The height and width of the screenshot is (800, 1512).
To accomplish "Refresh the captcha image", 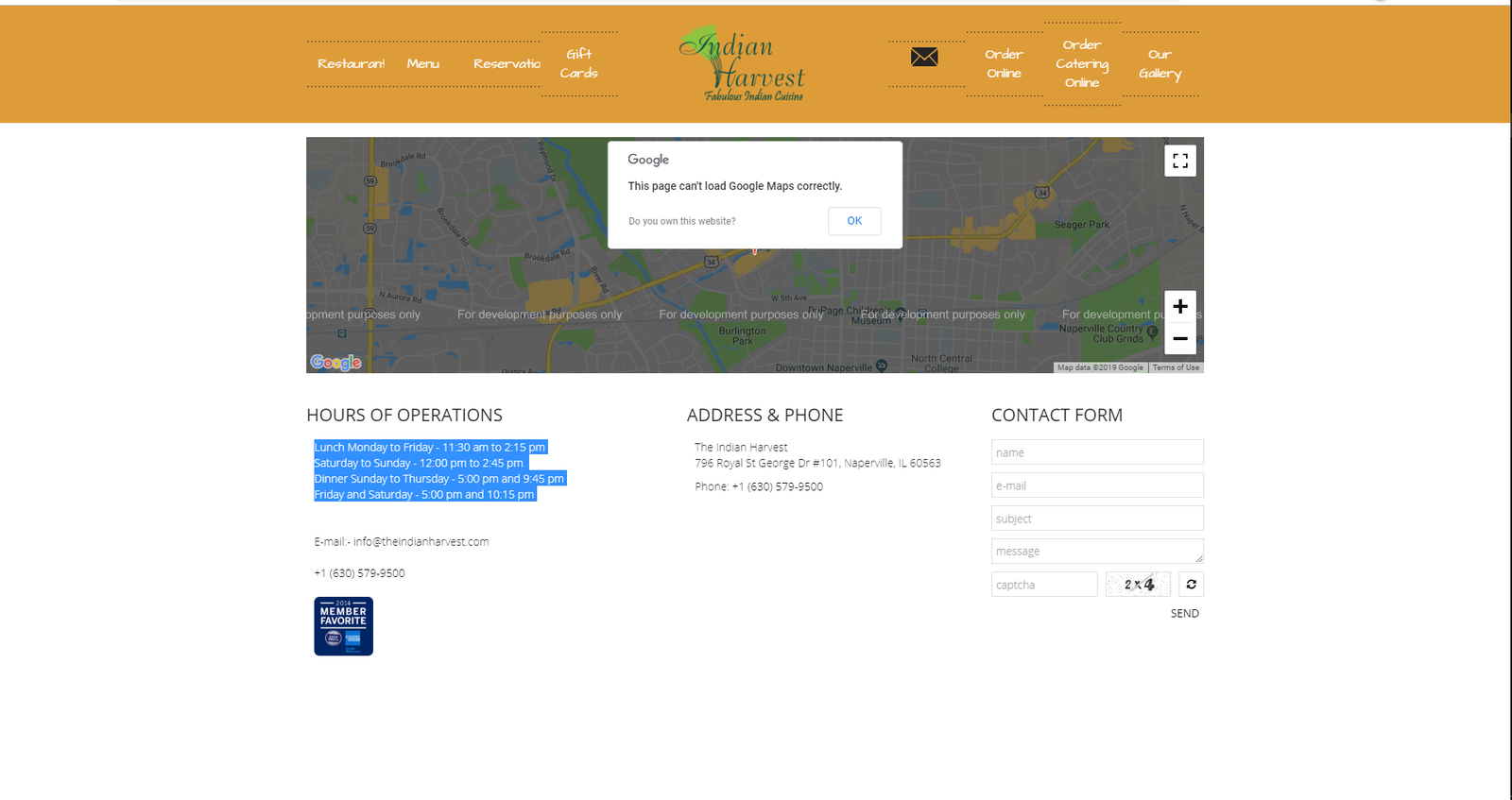I will click(1191, 585).
